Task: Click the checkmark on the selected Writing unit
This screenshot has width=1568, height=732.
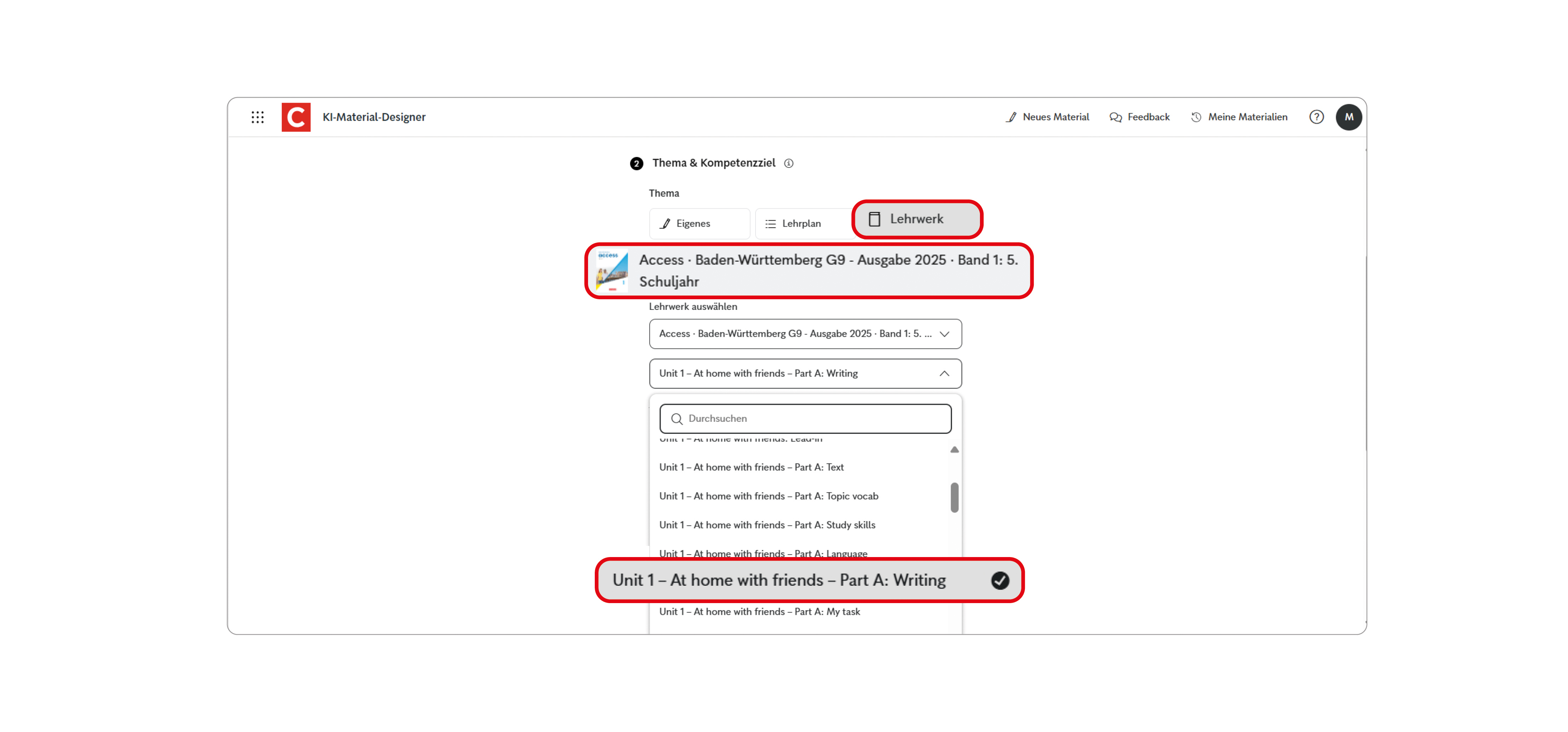Action: tap(1000, 580)
